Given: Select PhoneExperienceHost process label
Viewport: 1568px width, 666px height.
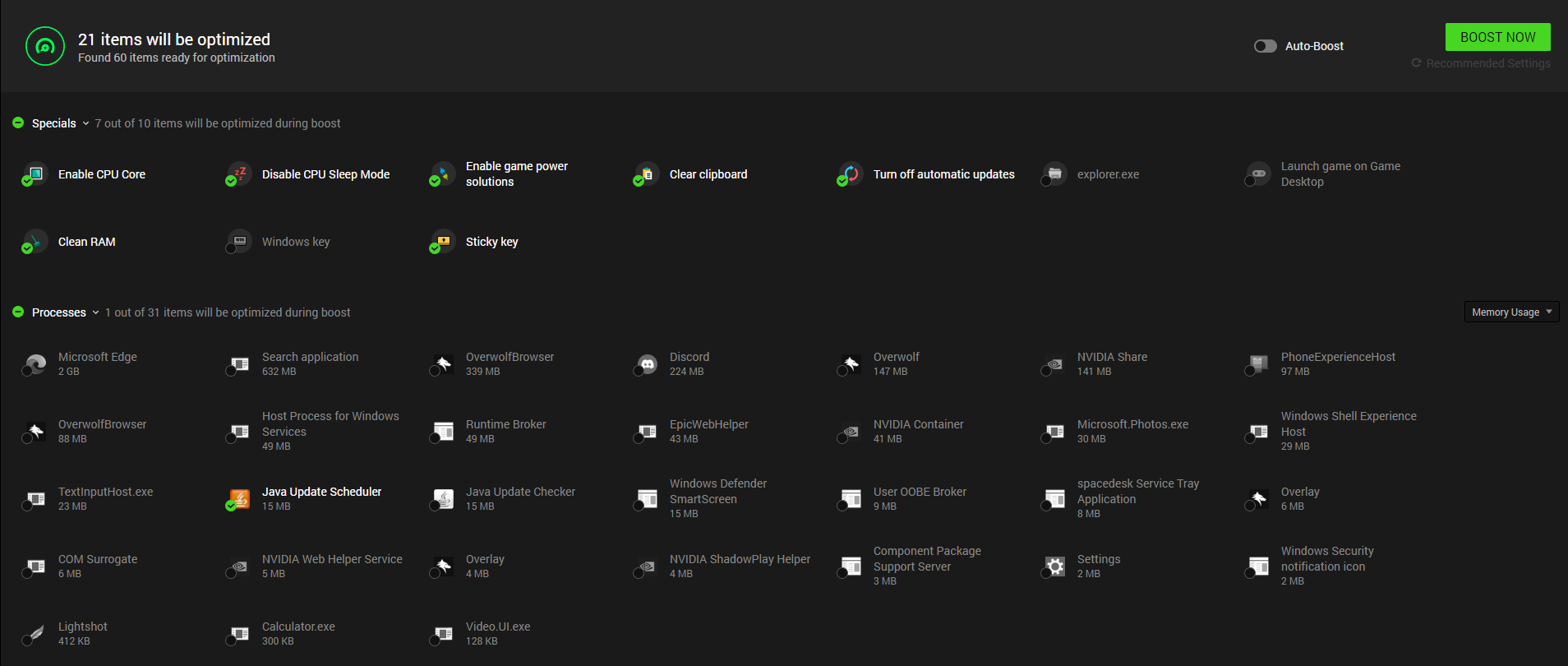Looking at the screenshot, I should tap(1338, 357).
